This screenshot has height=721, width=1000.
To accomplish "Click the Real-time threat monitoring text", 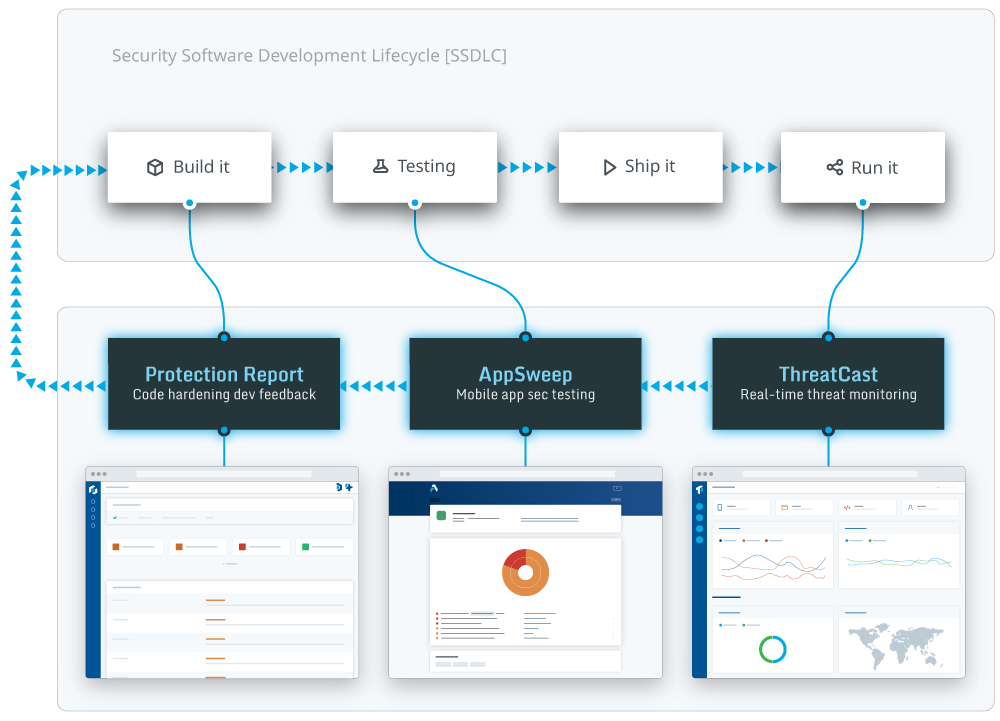I will tap(828, 395).
